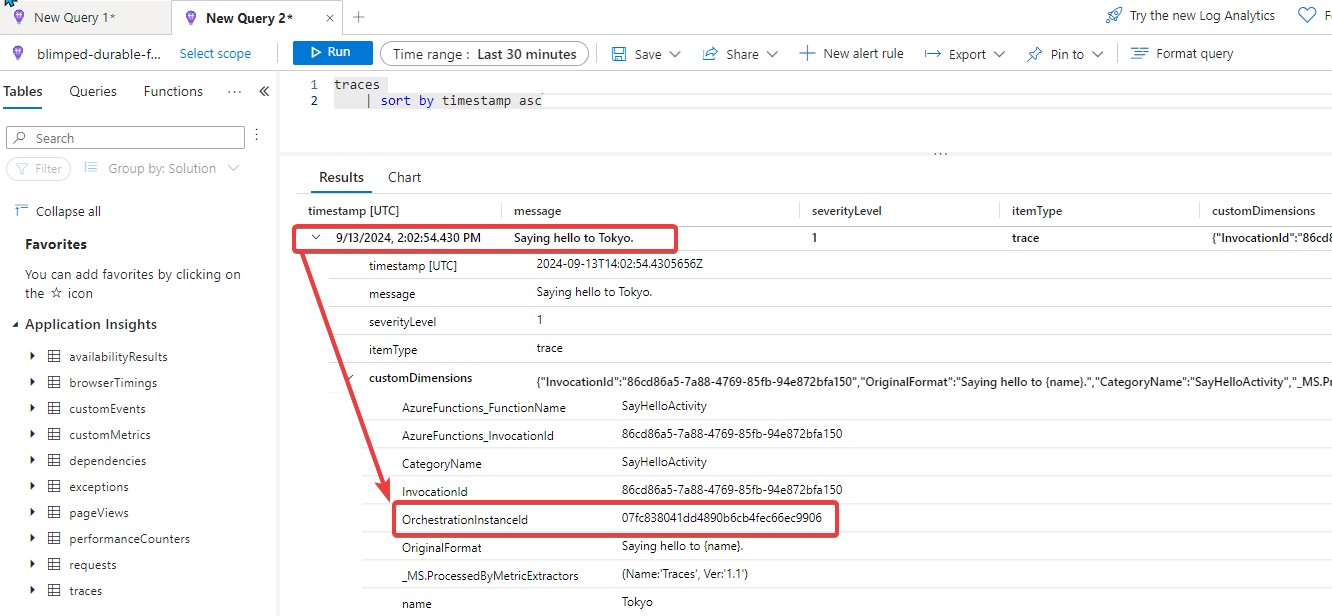Expand the Pin to dropdown chevron
Image resolution: width=1332 pixels, height=616 pixels.
tap(1097, 54)
